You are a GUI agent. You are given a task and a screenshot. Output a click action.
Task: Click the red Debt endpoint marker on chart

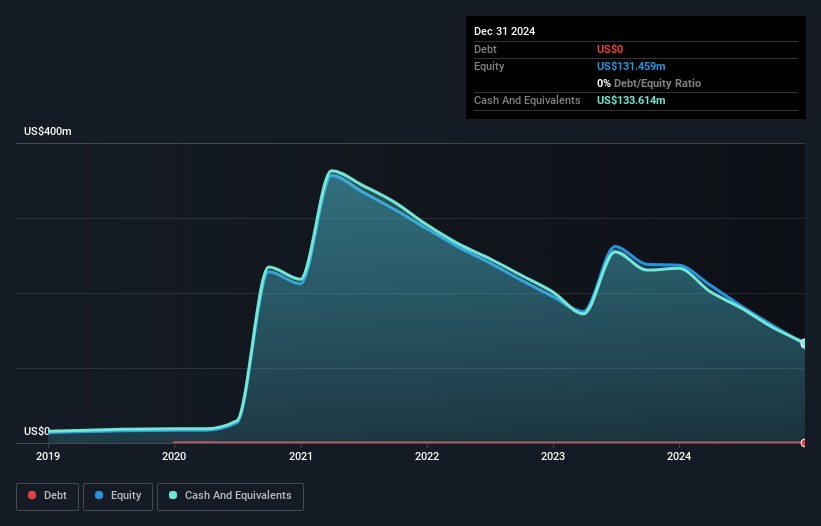[x=803, y=442]
